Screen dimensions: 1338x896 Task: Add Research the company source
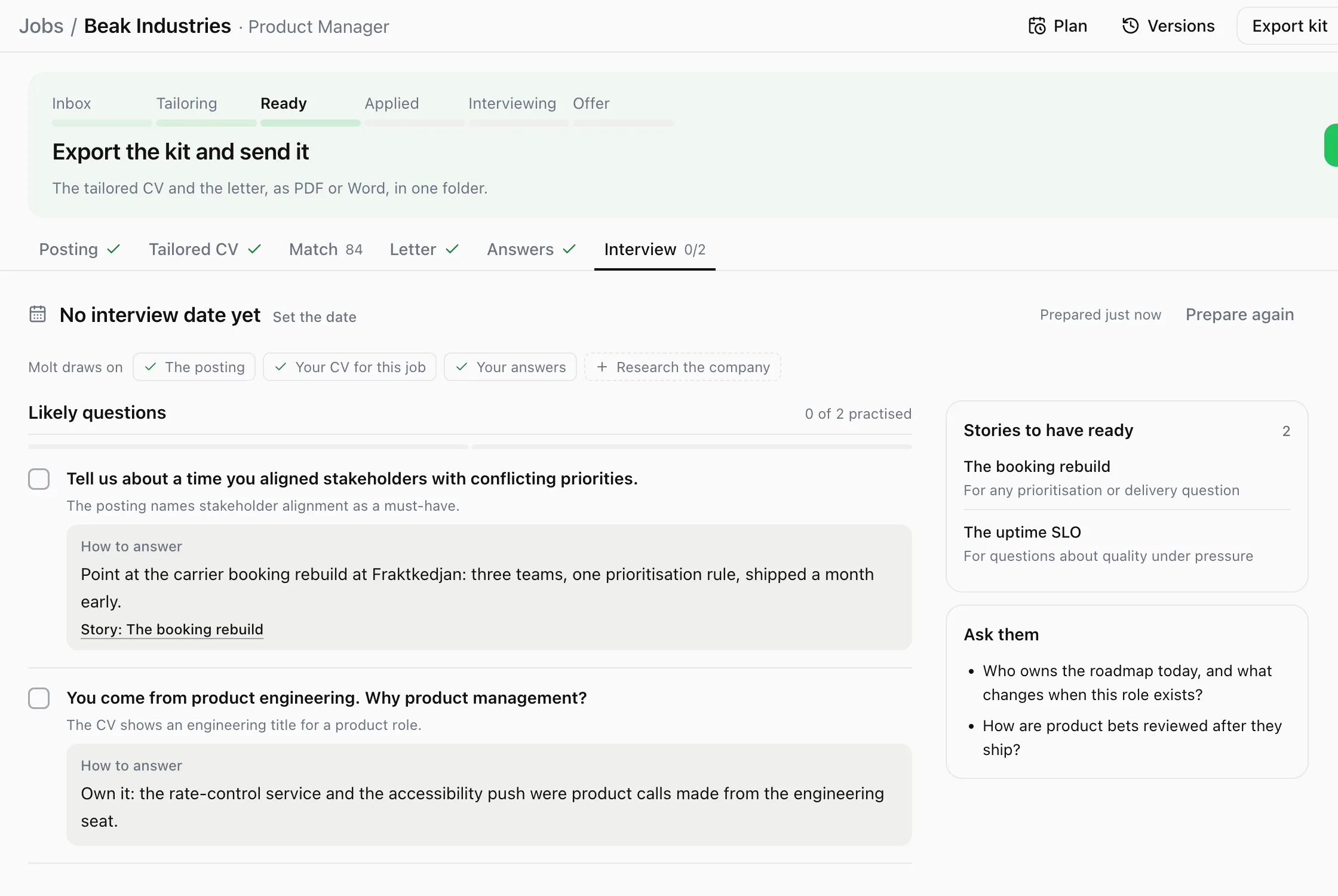pyautogui.click(x=683, y=367)
